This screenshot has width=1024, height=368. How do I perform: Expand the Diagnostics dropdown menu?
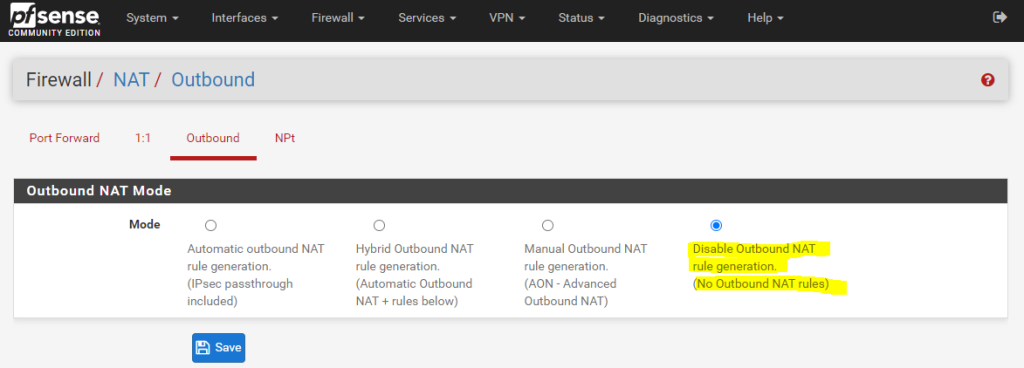tap(675, 18)
